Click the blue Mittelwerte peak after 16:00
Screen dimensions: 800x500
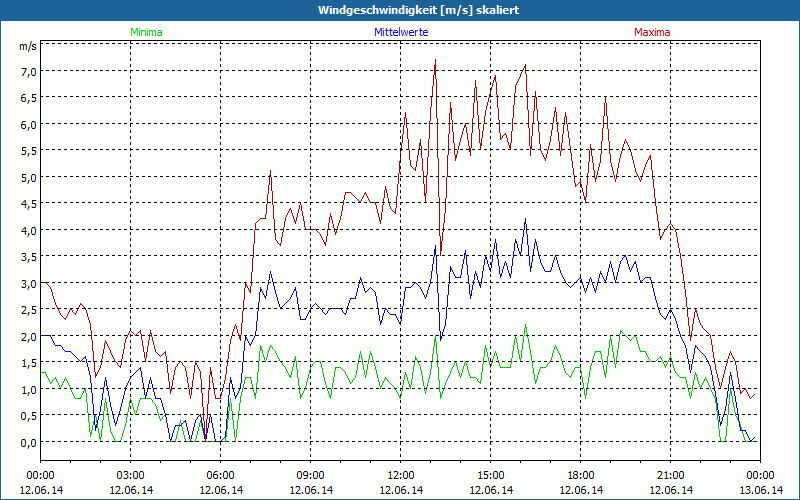(x=526, y=219)
